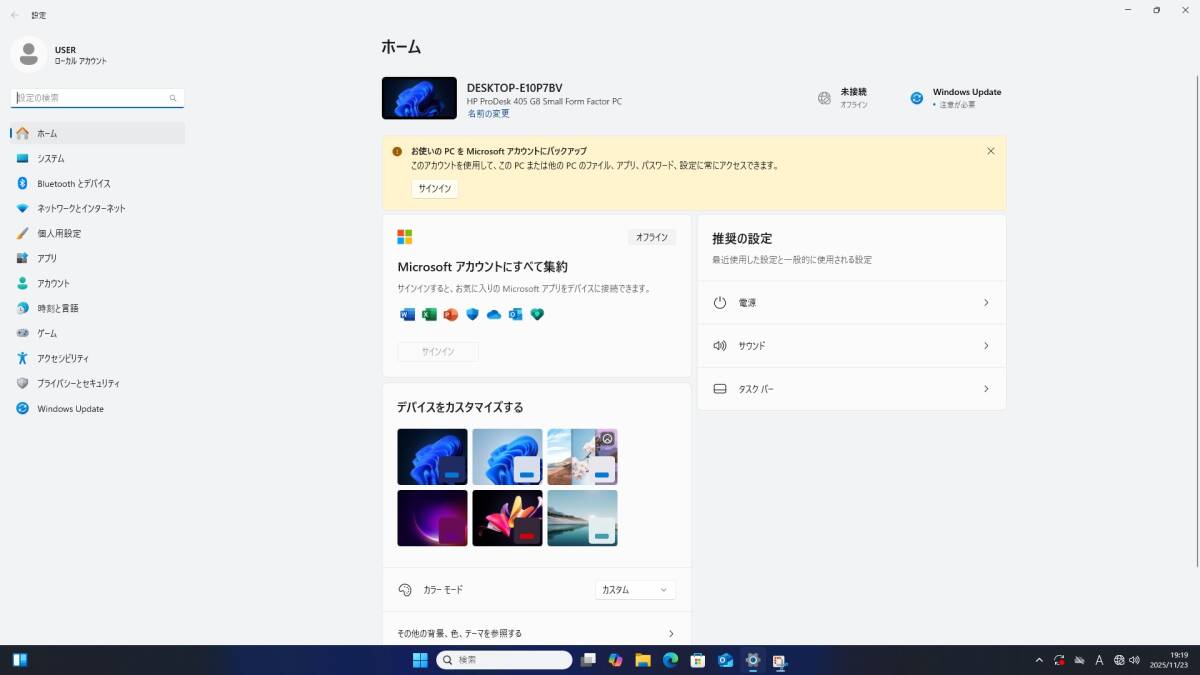Viewport: 1200px width, 675px height.
Task: Open File Explorer from the taskbar
Action: pyautogui.click(x=643, y=660)
